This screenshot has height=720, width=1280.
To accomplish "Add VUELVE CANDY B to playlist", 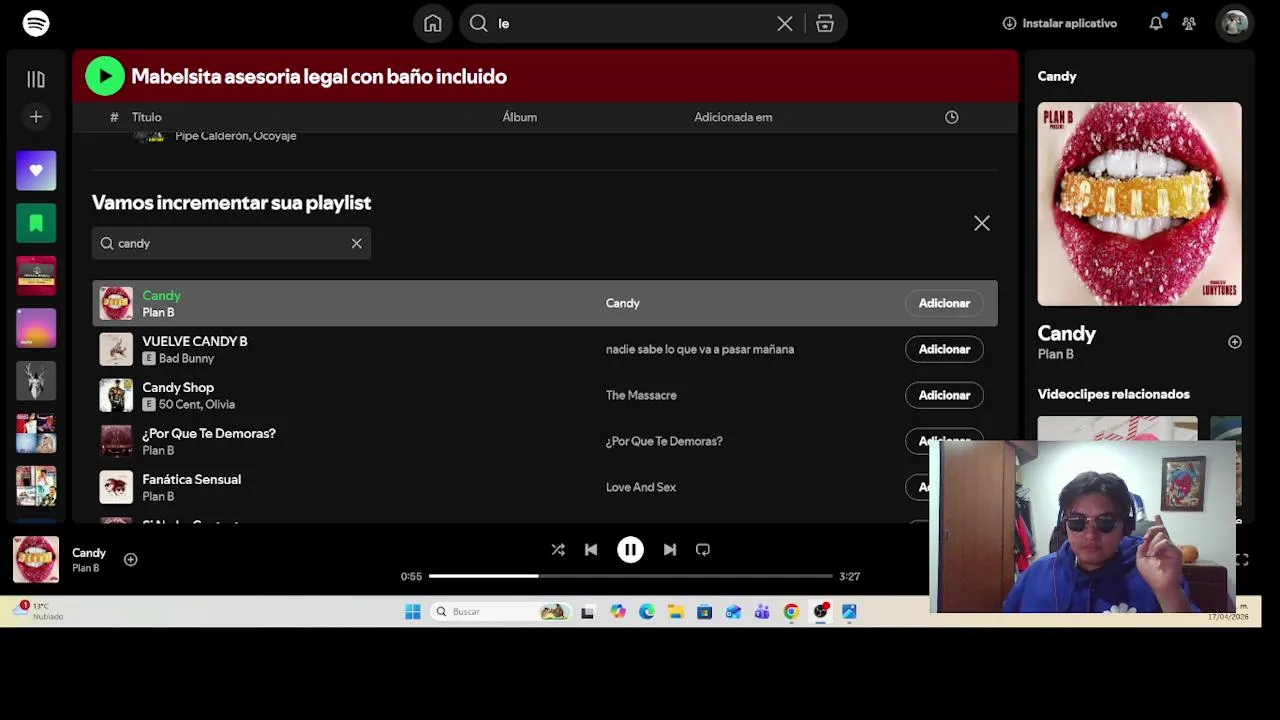I will click(x=944, y=349).
